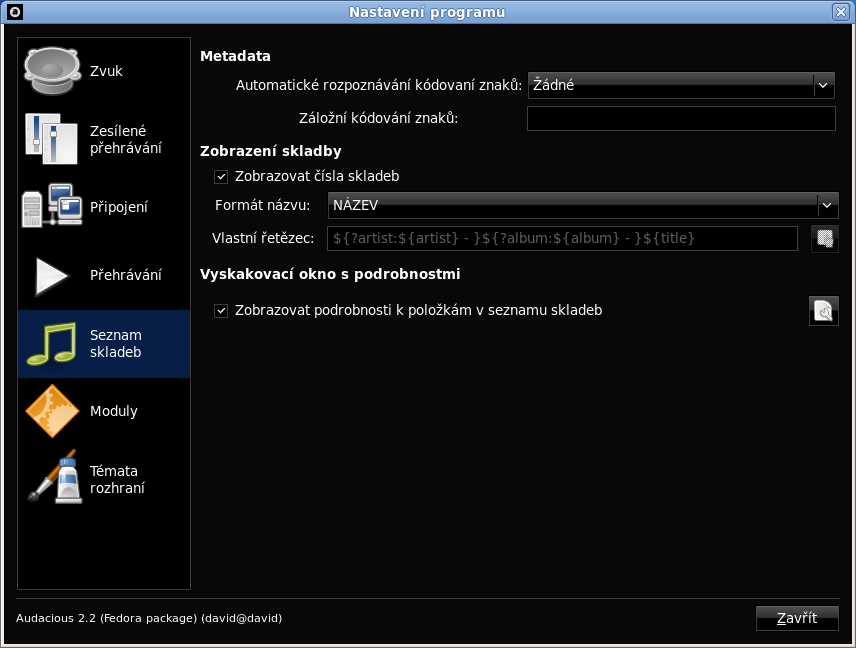Open the Moduly plugins category

tap(104, 411)
